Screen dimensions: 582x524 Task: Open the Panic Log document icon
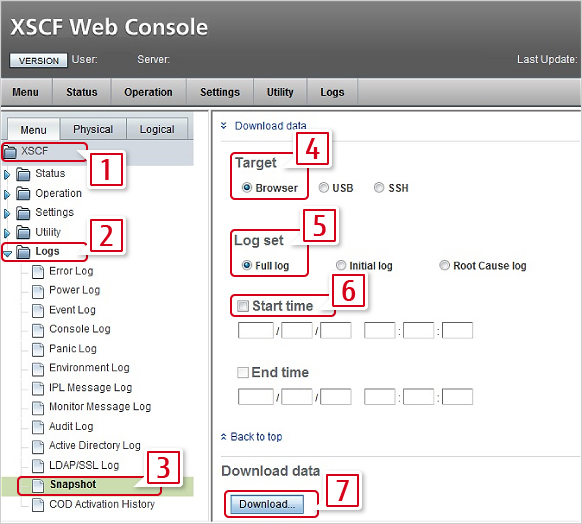click(x=37, y=349)
